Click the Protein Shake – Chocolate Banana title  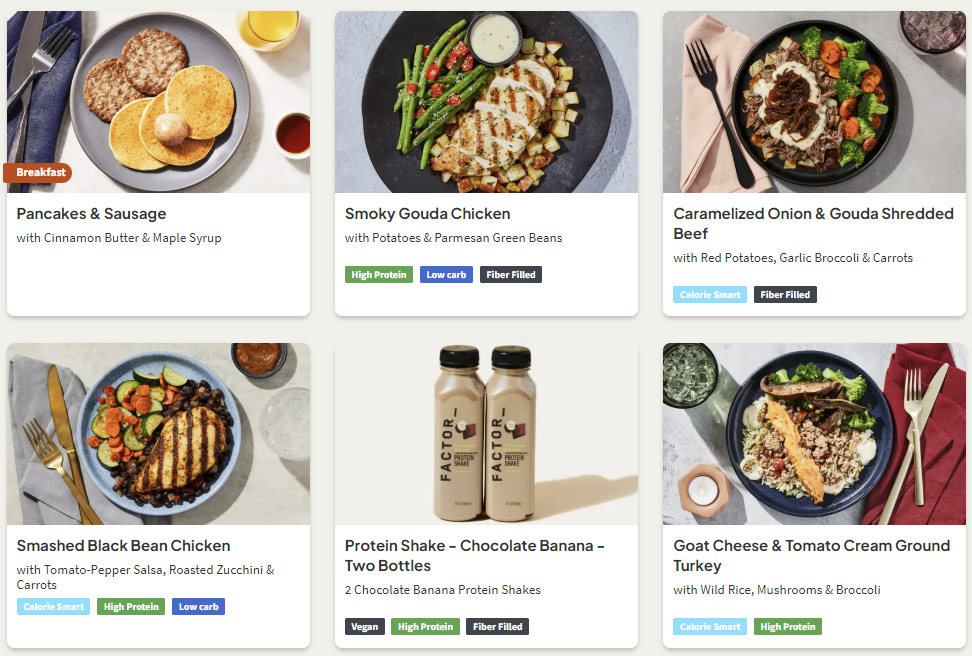[x=475, y=556]
